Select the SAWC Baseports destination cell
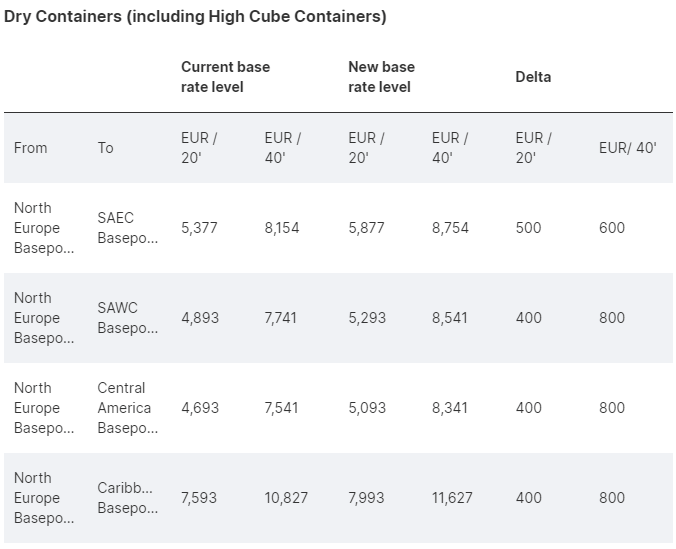676x549 pixels. pos(127,318)
